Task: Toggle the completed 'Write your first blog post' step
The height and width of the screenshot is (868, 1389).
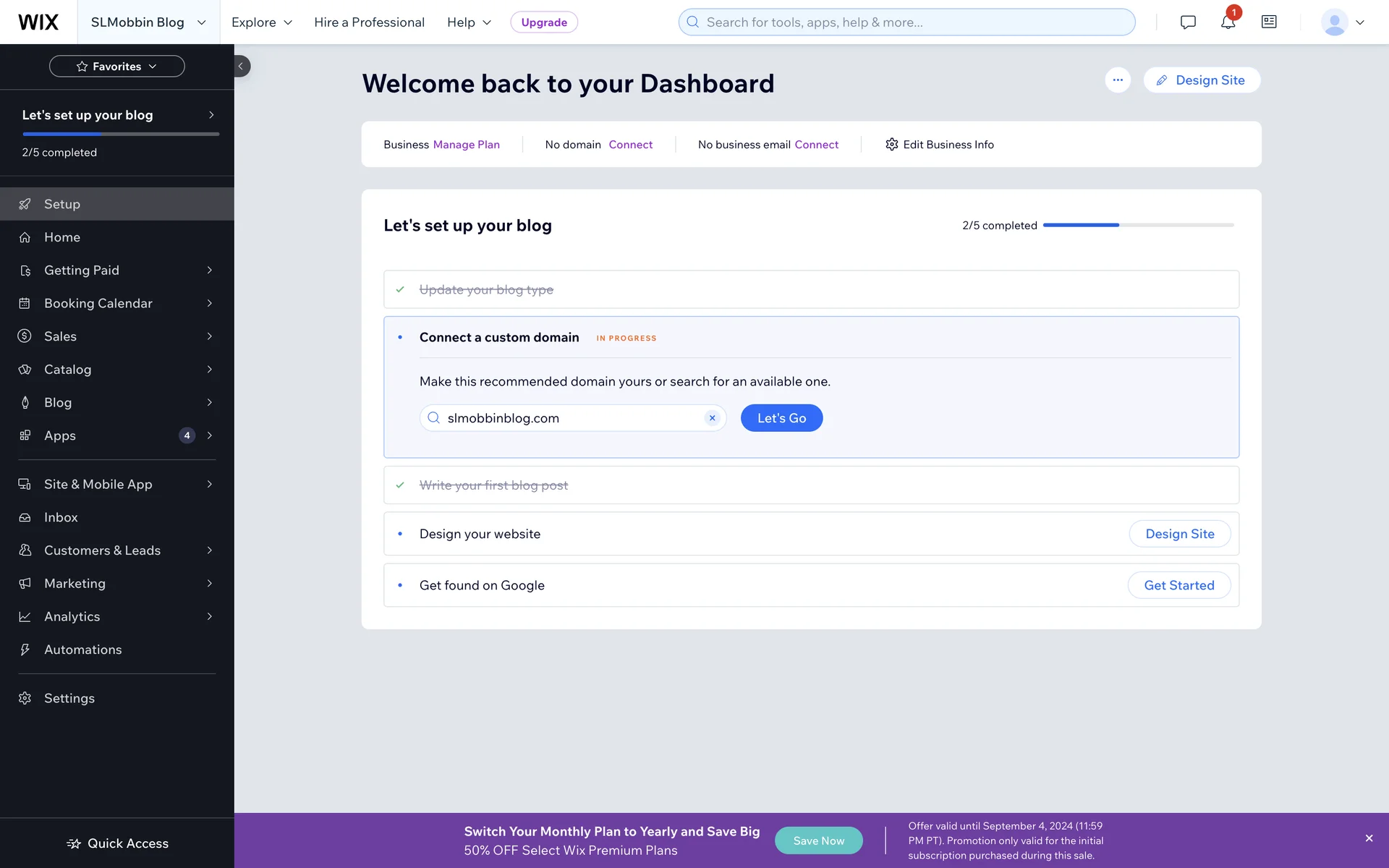Action: pyautogui.click(x=493, y=485)
